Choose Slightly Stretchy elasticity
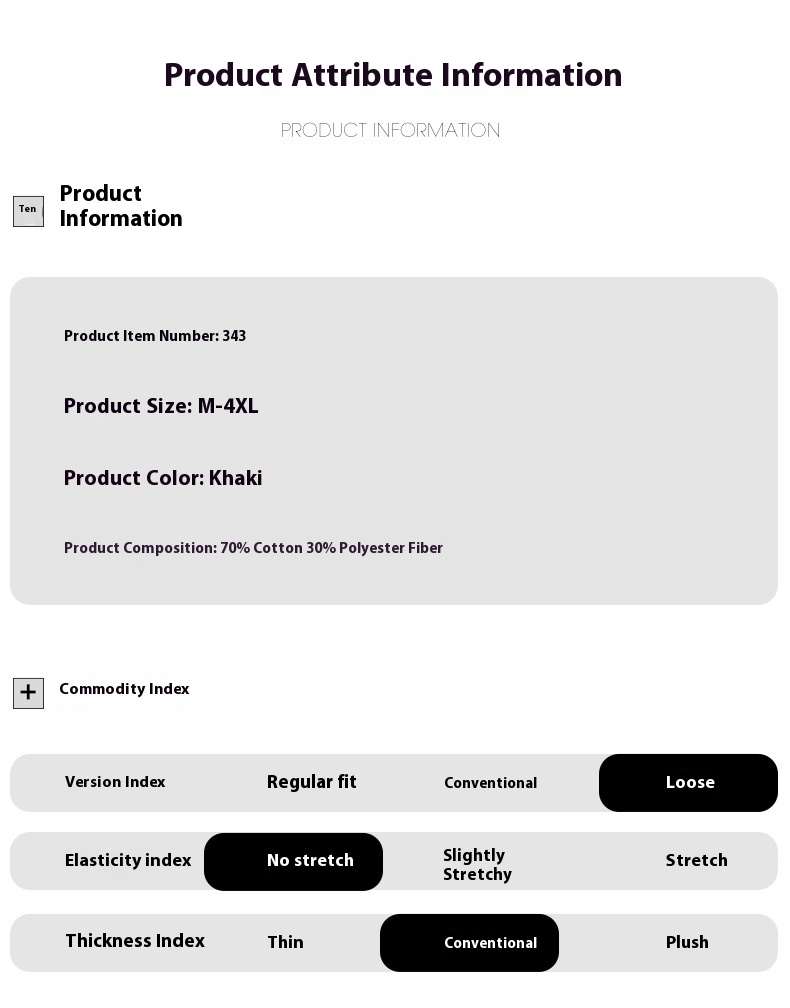790x1008 pixels. pos(477,865)
